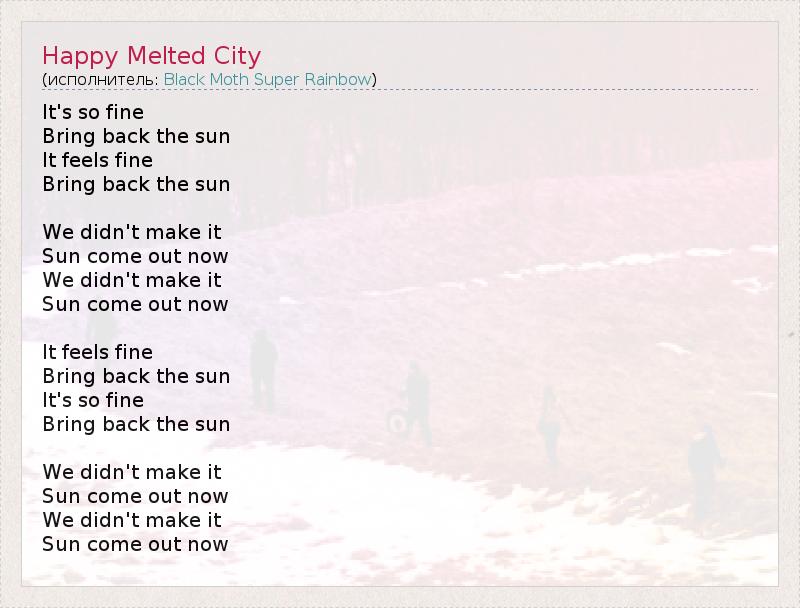Click the third line of the second stanza
This screenshot has width=800, height=608.
coord(132,280)
